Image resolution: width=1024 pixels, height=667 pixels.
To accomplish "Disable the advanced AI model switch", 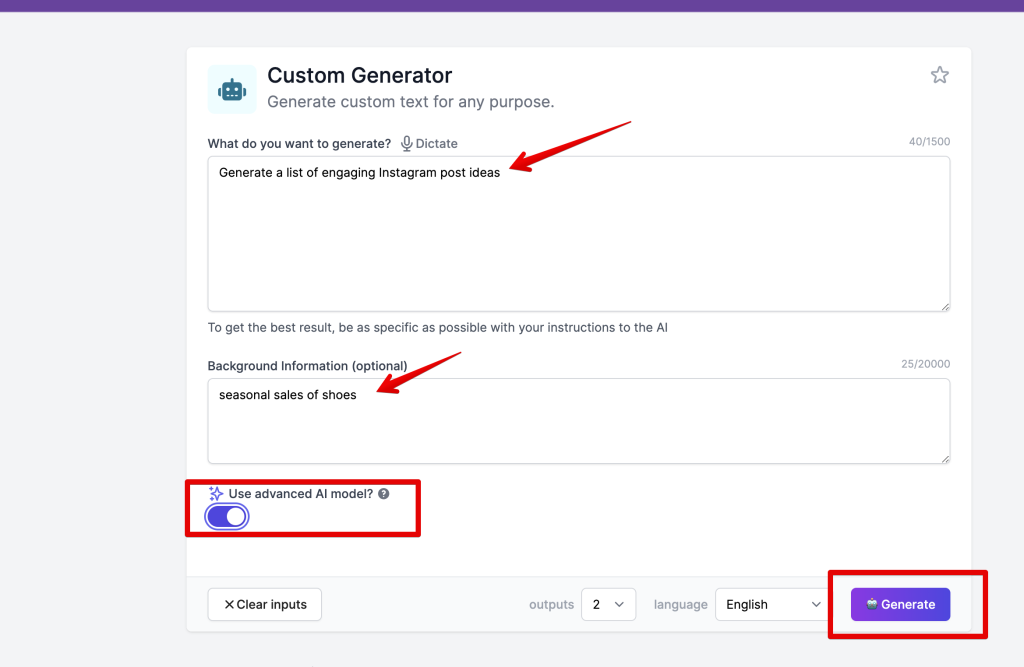I will click(227, 517).
